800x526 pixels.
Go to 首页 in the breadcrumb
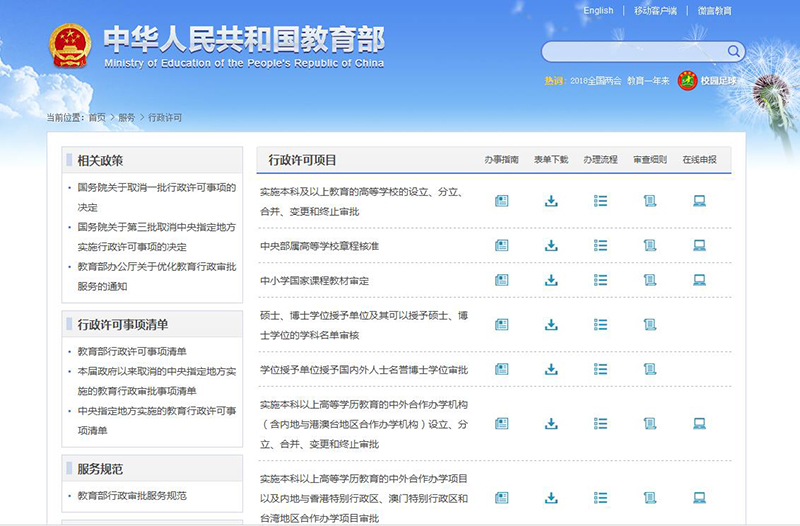click(x=96, y=117)
